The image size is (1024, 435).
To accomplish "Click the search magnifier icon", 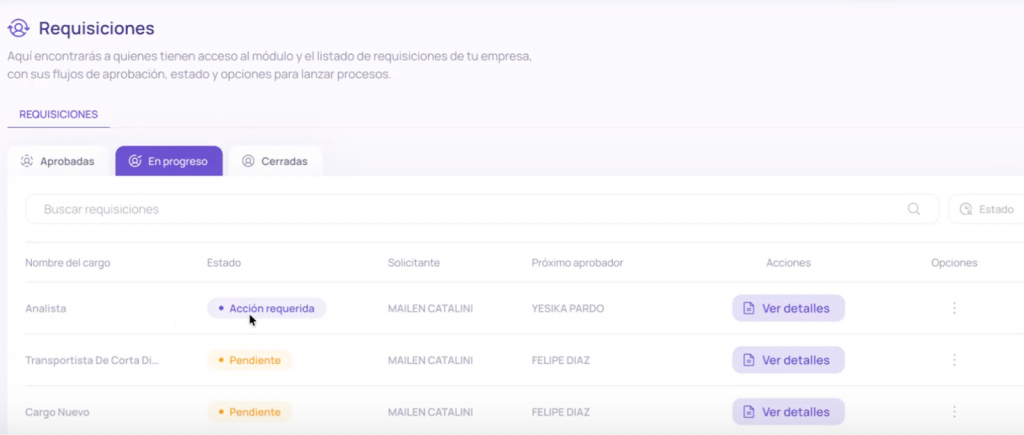I will click(x=913, y=209).
